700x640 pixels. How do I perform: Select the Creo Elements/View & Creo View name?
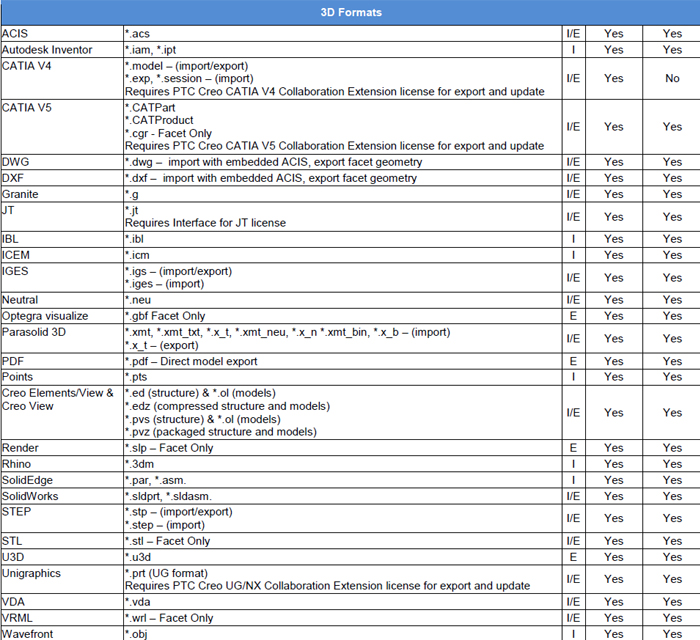coord(58,399)
